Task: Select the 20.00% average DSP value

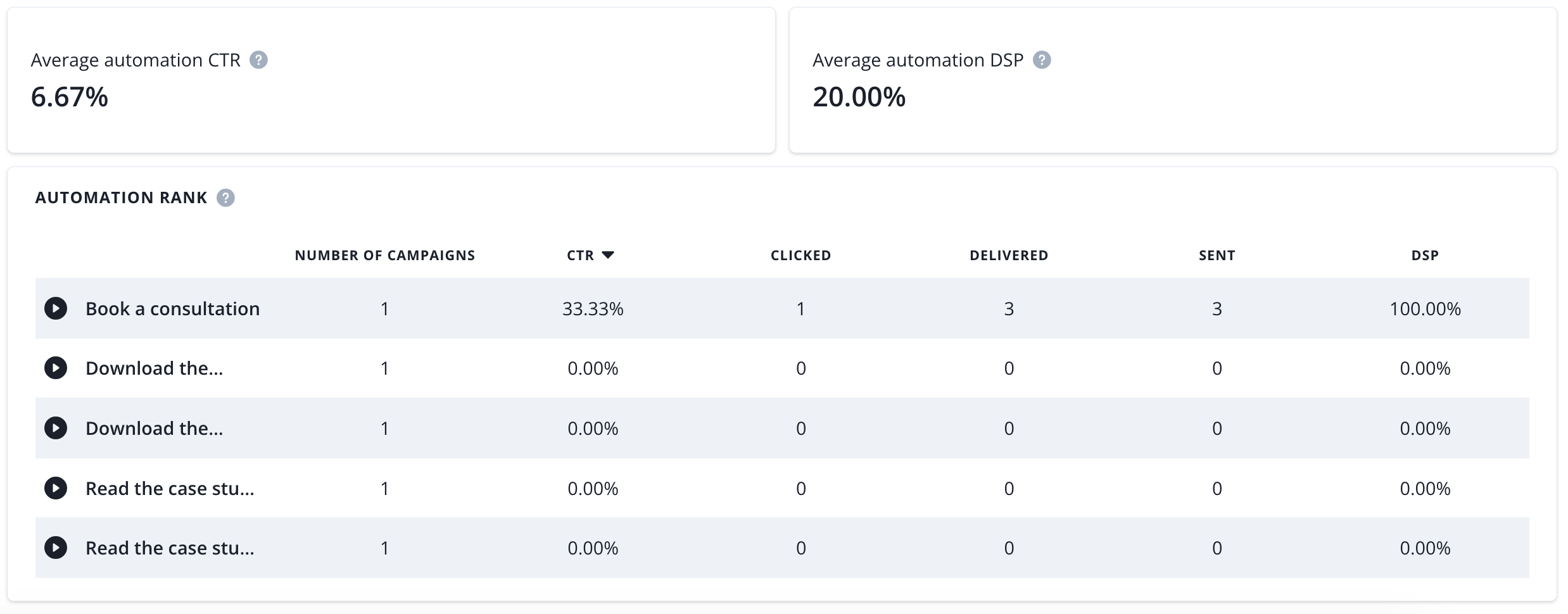Action: (859, 97)
